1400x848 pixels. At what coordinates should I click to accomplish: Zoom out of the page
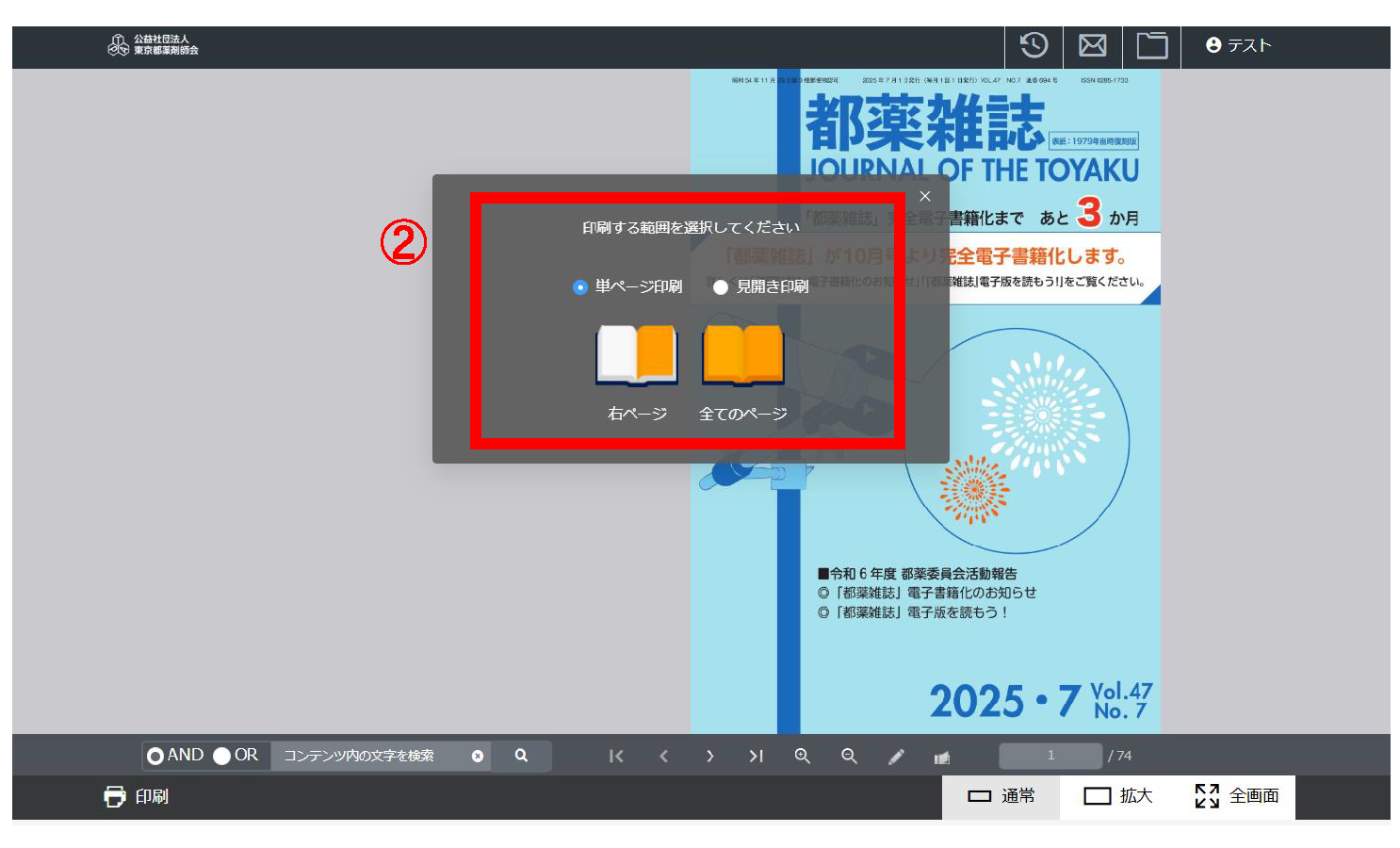(849, 756)
